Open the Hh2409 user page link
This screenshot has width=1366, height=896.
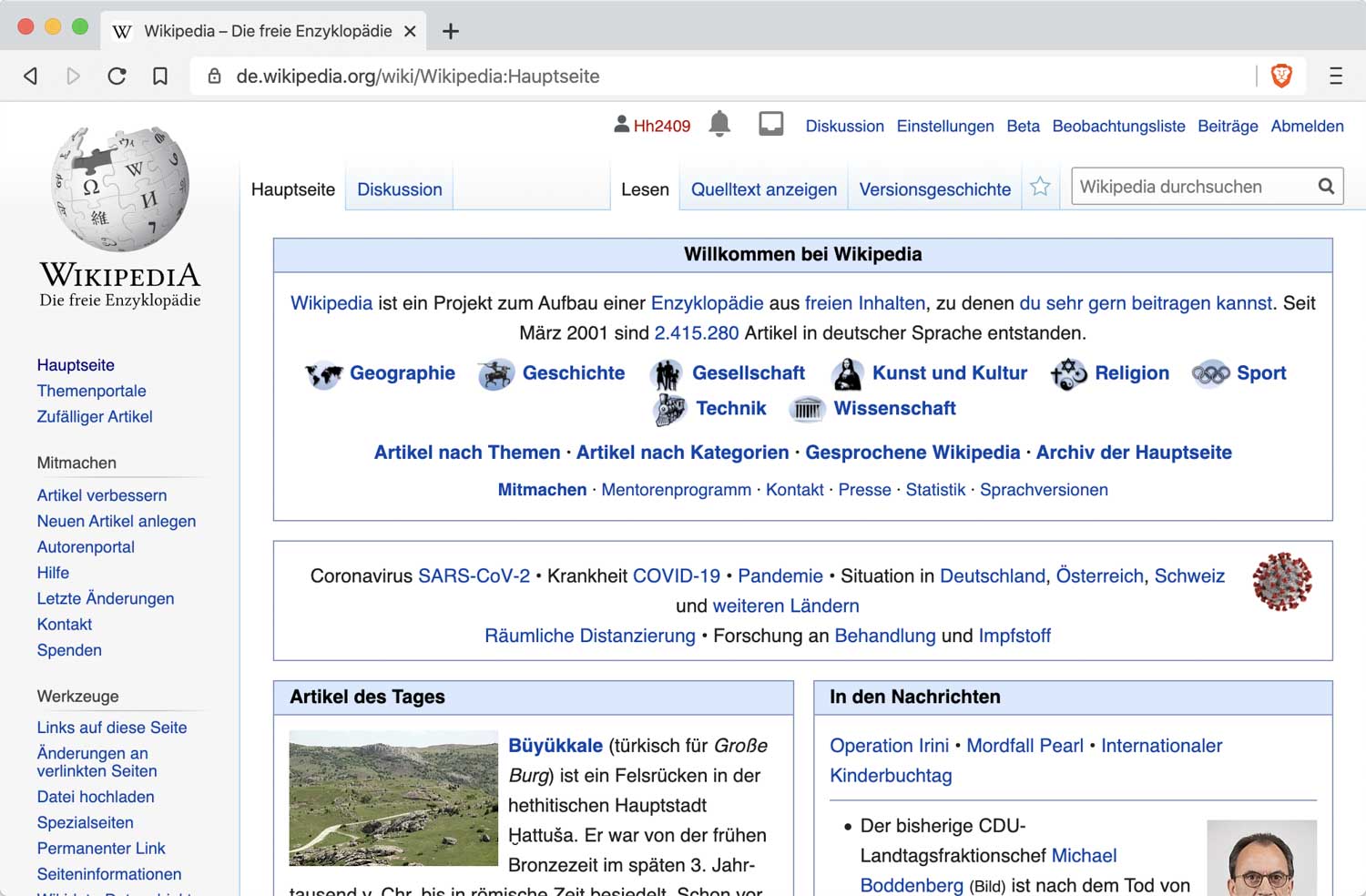point(662,126)
